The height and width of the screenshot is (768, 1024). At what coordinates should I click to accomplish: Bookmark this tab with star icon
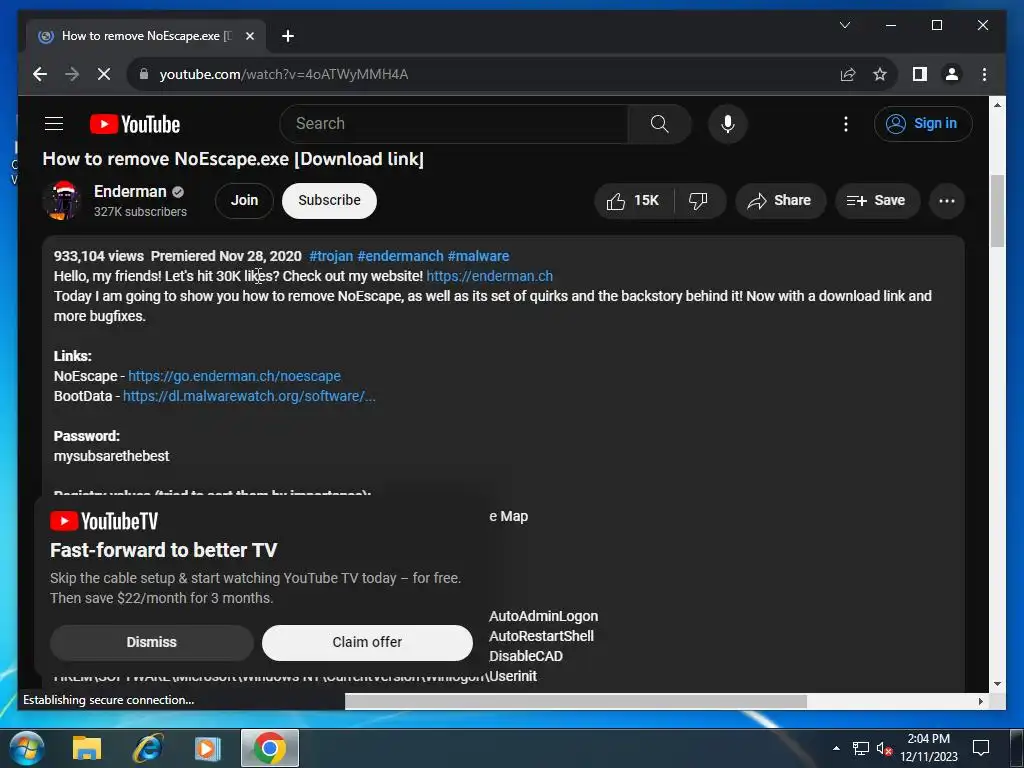pyautogui.click(x=880, y=74)
